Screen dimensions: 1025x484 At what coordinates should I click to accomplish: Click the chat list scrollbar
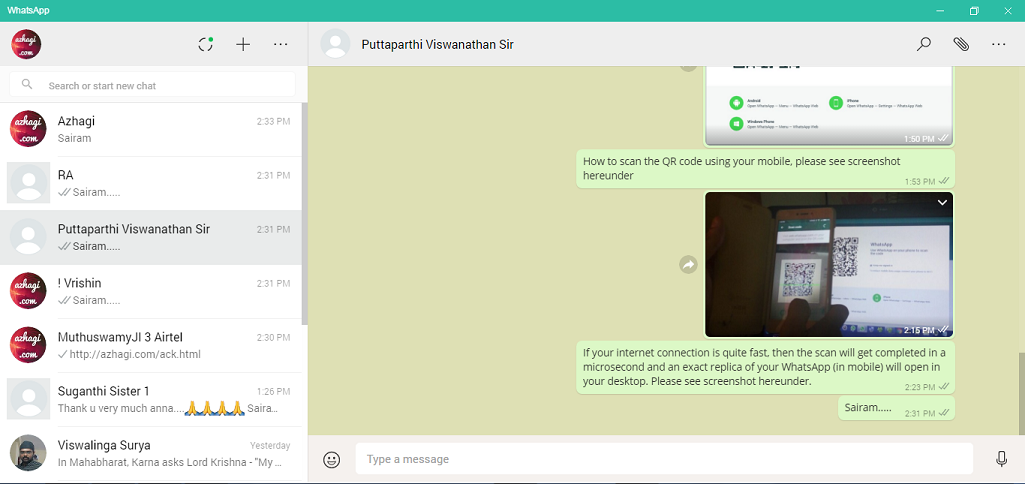(304, 214)
